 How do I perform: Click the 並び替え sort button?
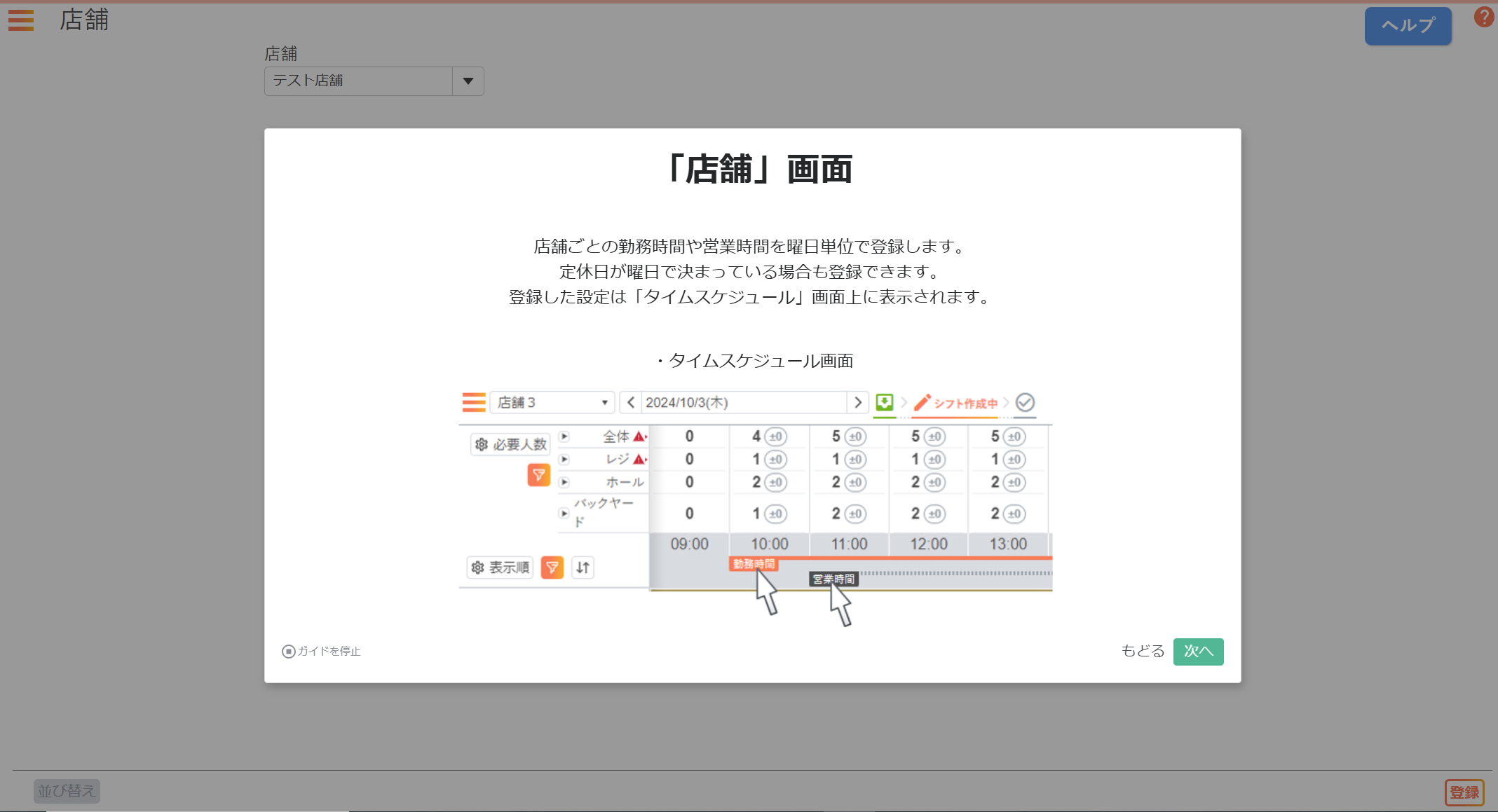tap(67, 791)
